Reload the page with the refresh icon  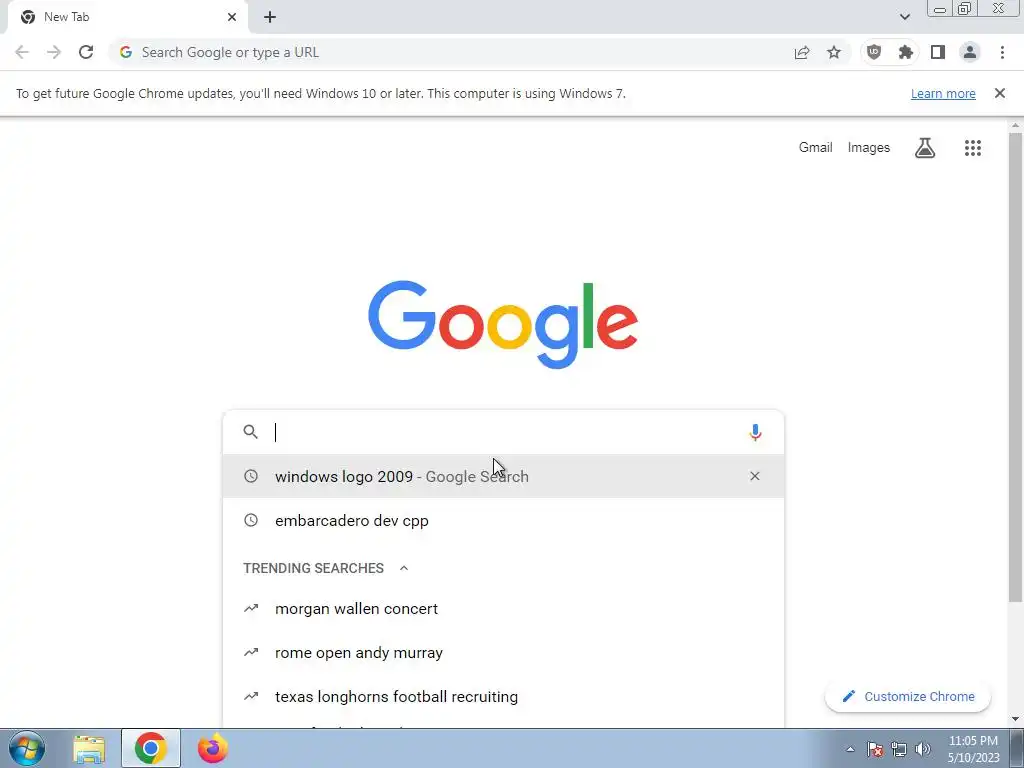86,52
